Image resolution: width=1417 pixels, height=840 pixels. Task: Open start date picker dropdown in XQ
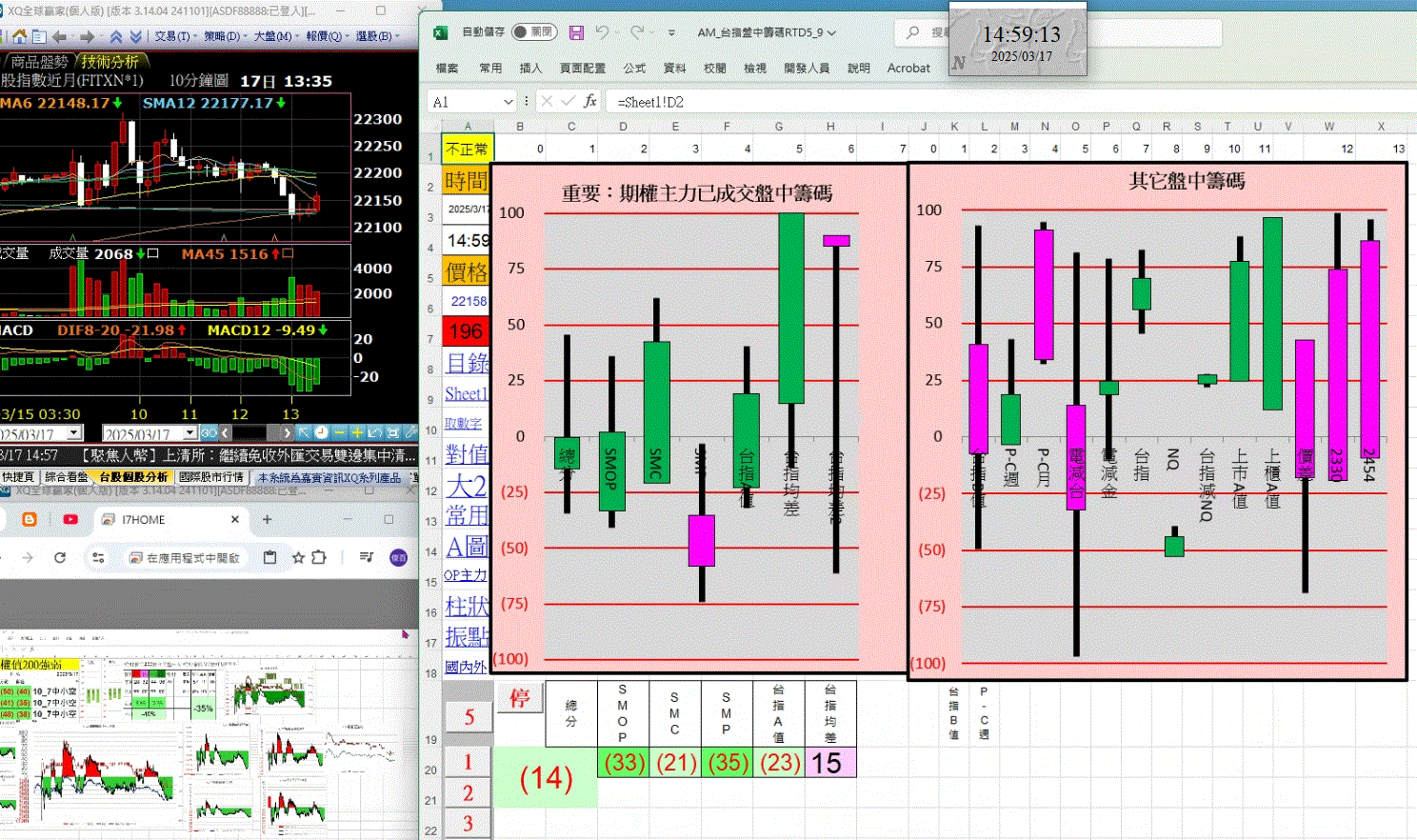[74, 432]
